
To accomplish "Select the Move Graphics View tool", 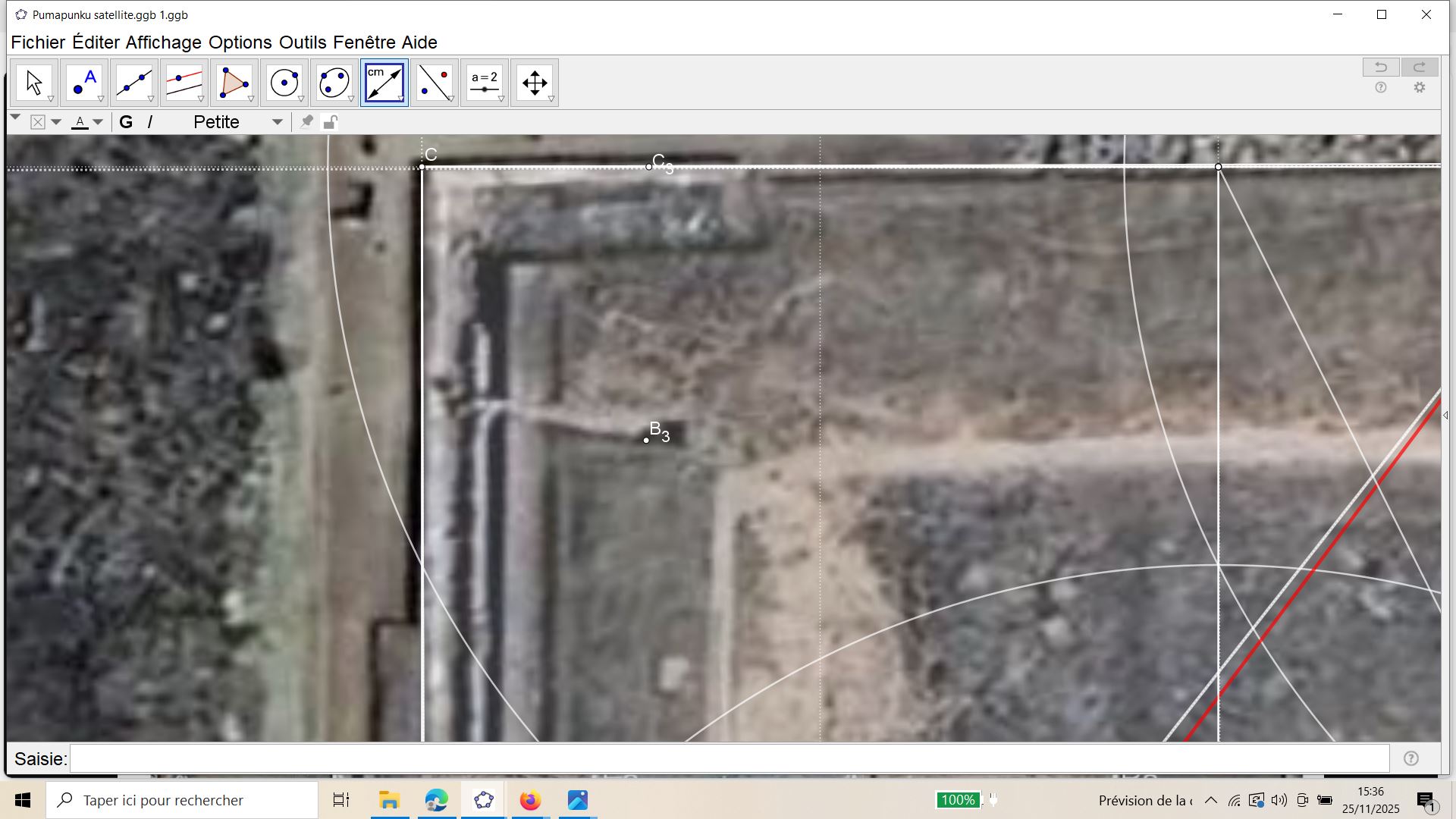I will point(534,82).
